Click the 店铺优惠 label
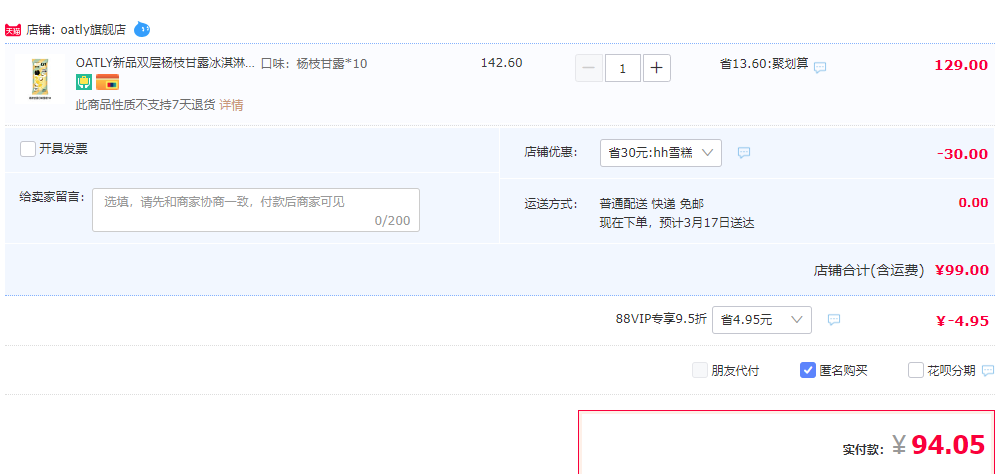 [x=551, y=152]
